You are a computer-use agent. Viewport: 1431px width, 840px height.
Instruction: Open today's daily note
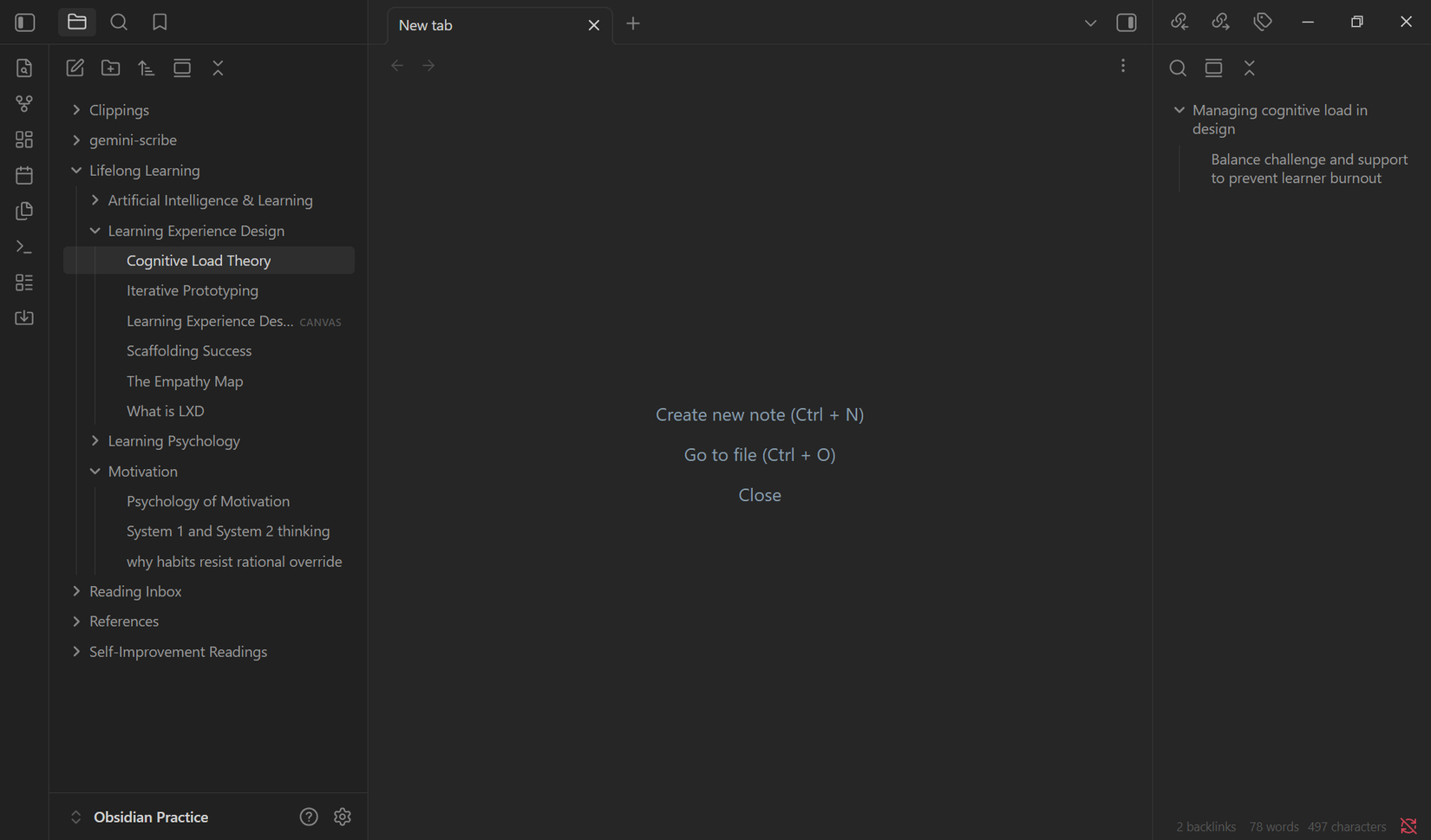click(x=24, y=175)
